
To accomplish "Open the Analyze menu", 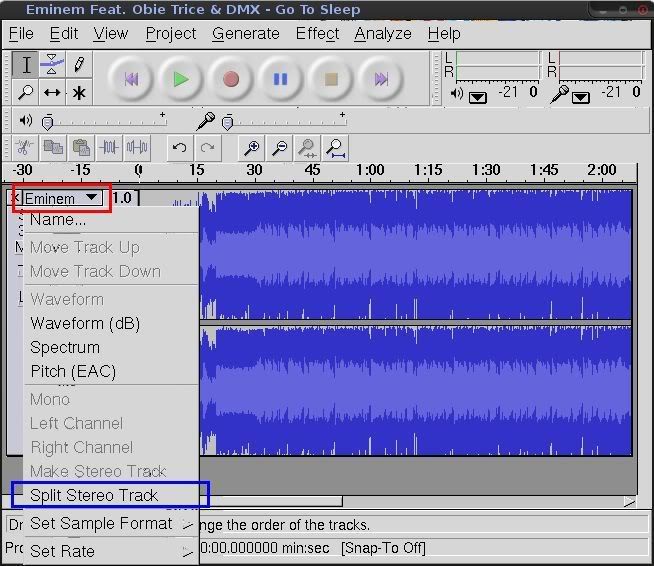I will [383, 33].
